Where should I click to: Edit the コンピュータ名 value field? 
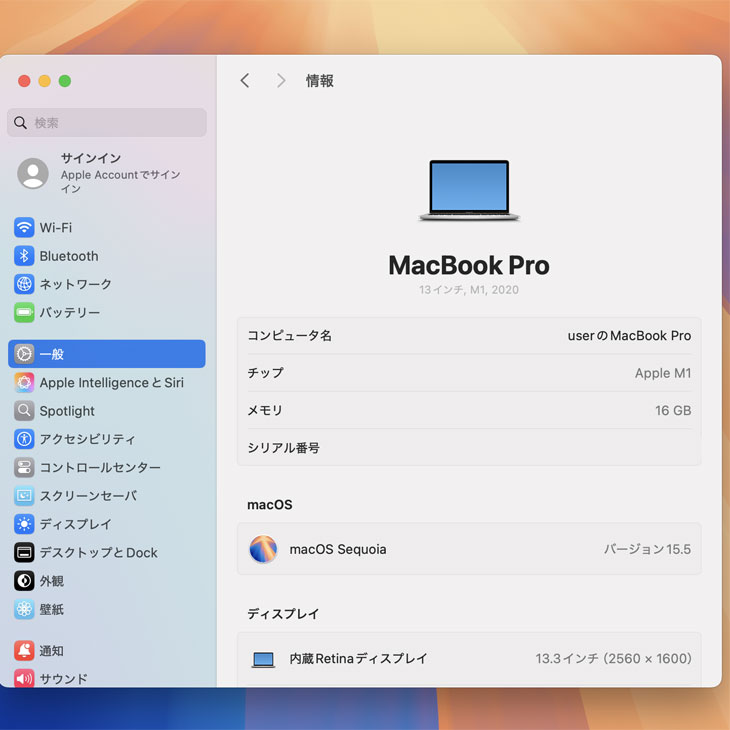click(x=628, y=336)
